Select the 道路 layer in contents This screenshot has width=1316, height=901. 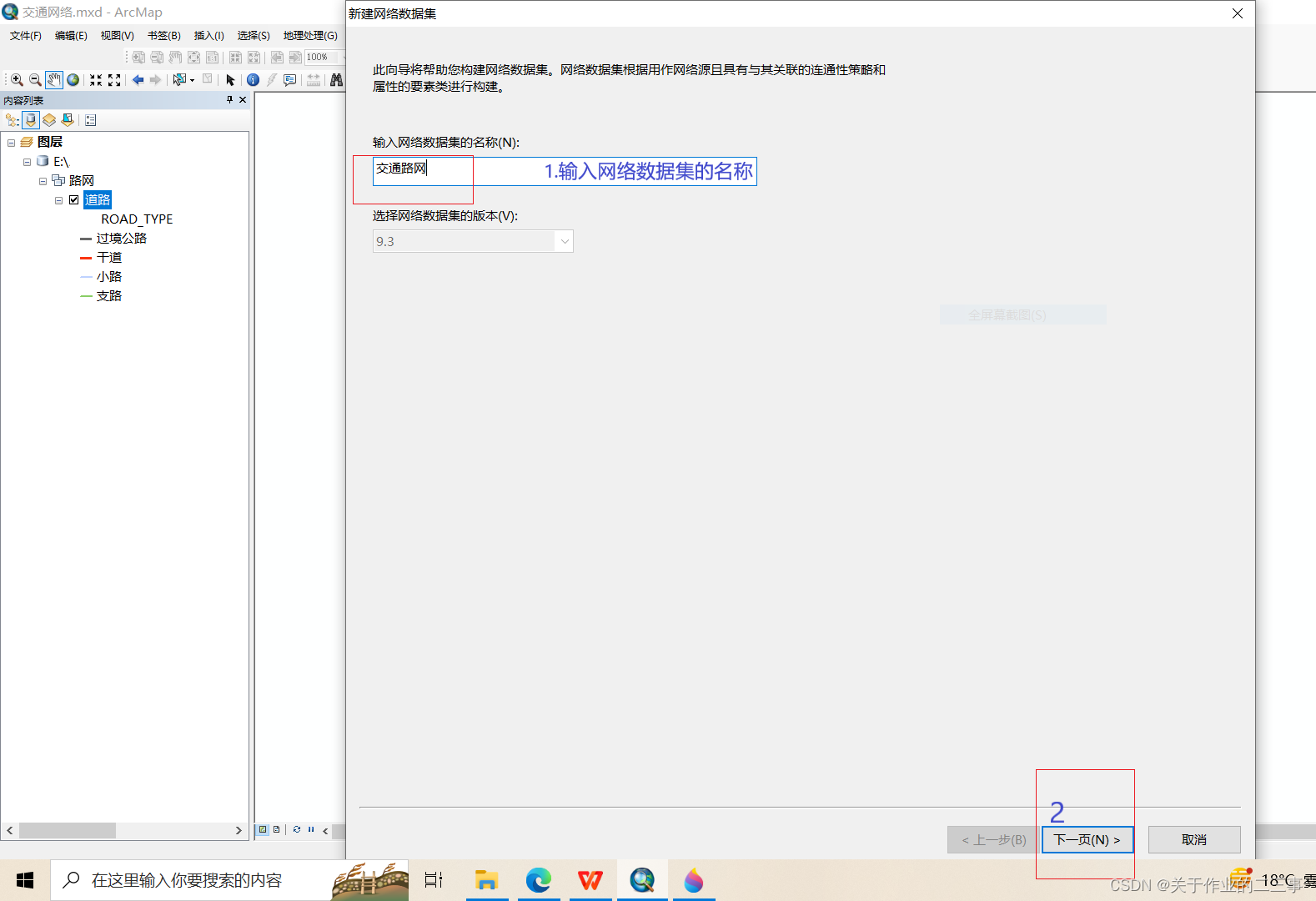click(98, 199)
